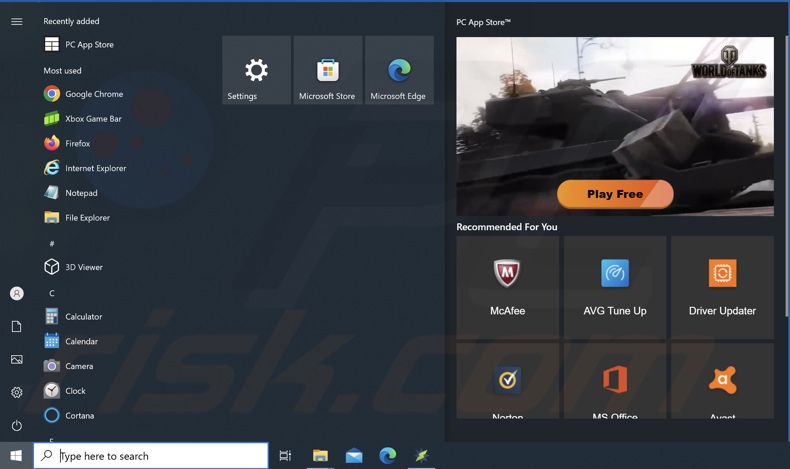Launch 3D Viewer app

point(74,266)
